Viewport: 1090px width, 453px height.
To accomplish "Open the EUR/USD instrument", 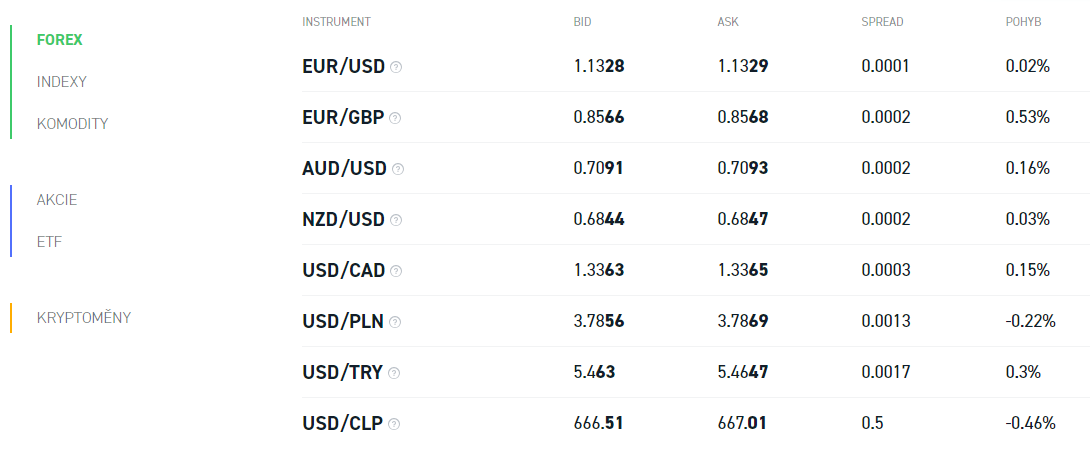I will [343, 67].
